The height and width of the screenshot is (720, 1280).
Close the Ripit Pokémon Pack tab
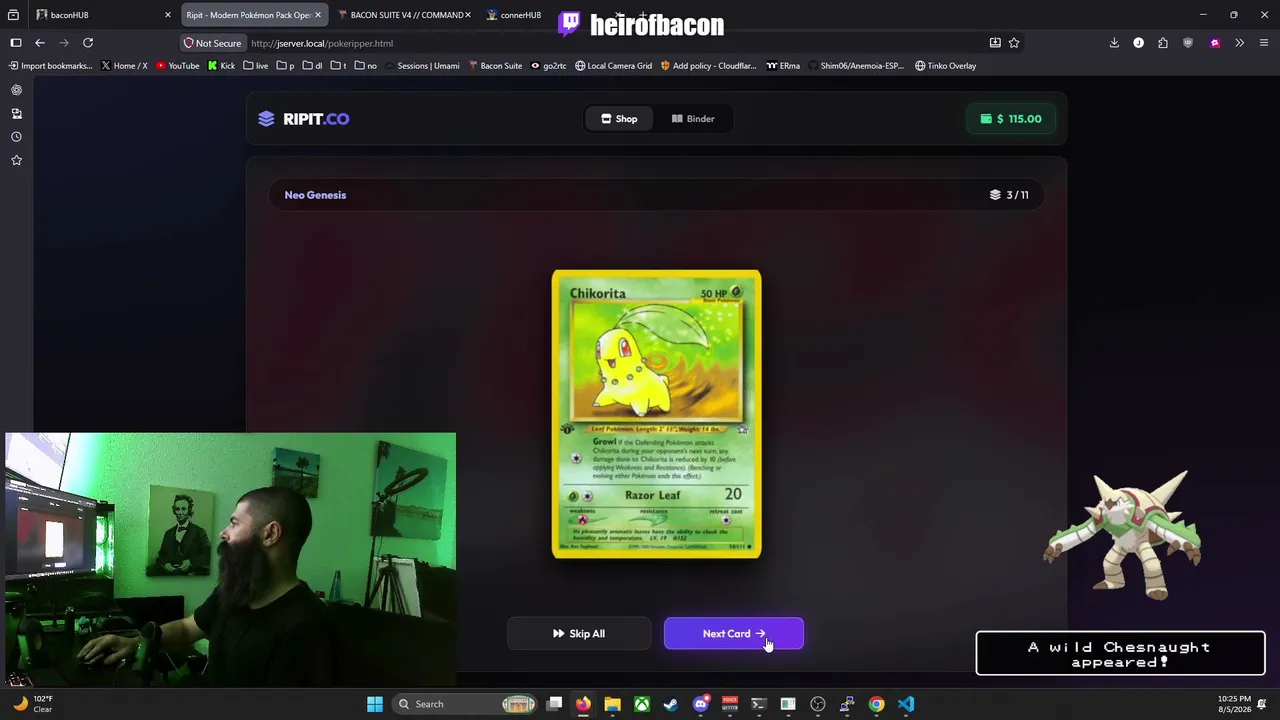coord(318,15)
